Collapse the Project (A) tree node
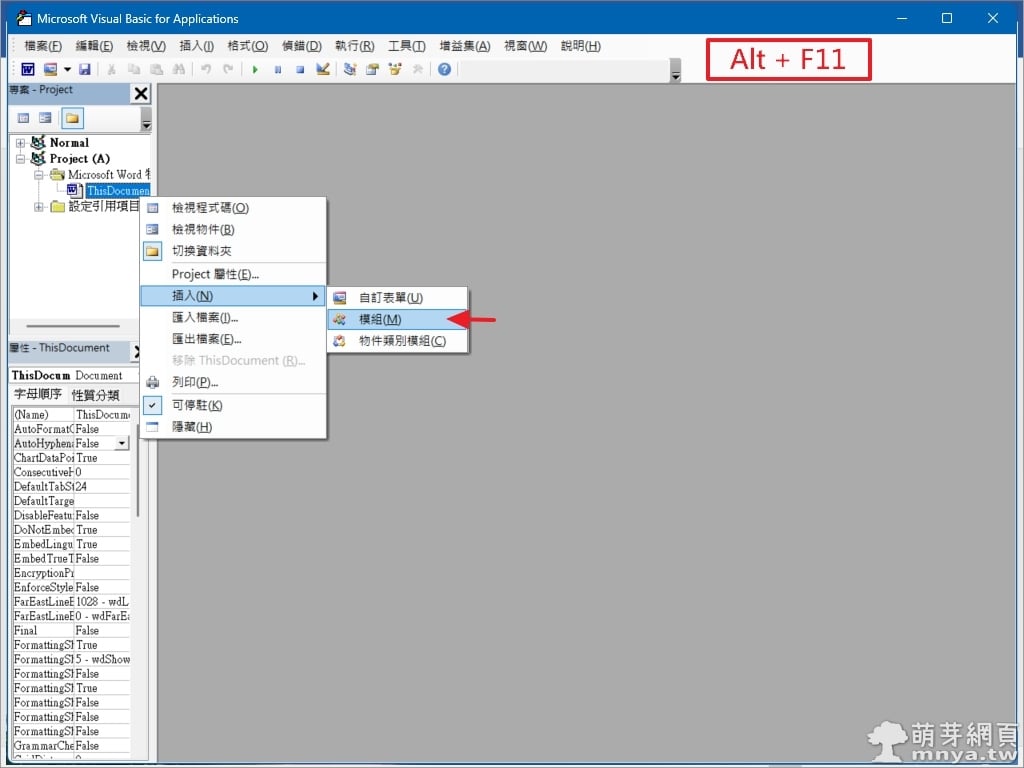 pos(21,159)
